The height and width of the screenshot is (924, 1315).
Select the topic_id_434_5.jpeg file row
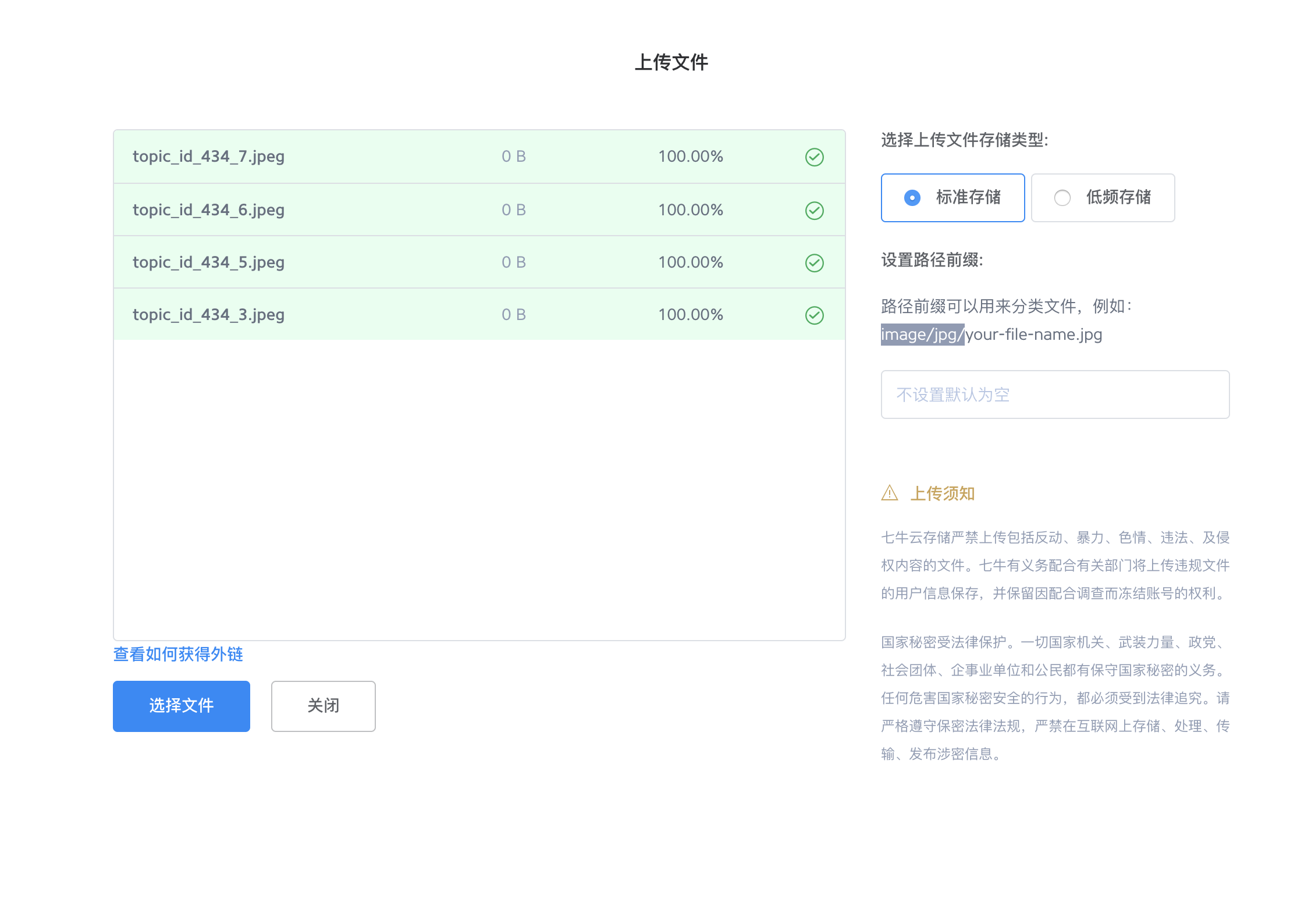pos(208,262)
